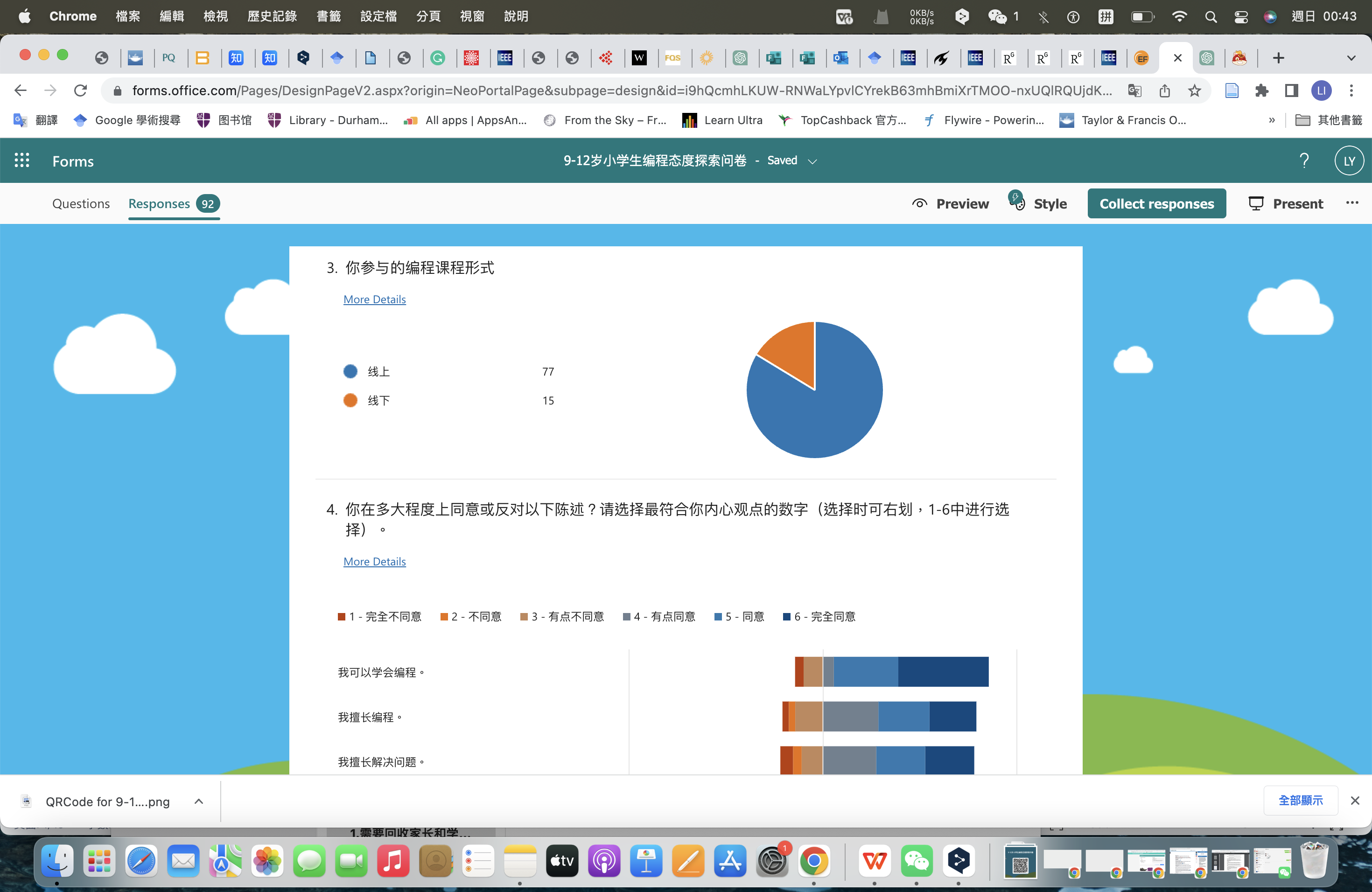Expand the QRCode download item chevron
The image size is (1372, 892).
(x=199, y=801)
